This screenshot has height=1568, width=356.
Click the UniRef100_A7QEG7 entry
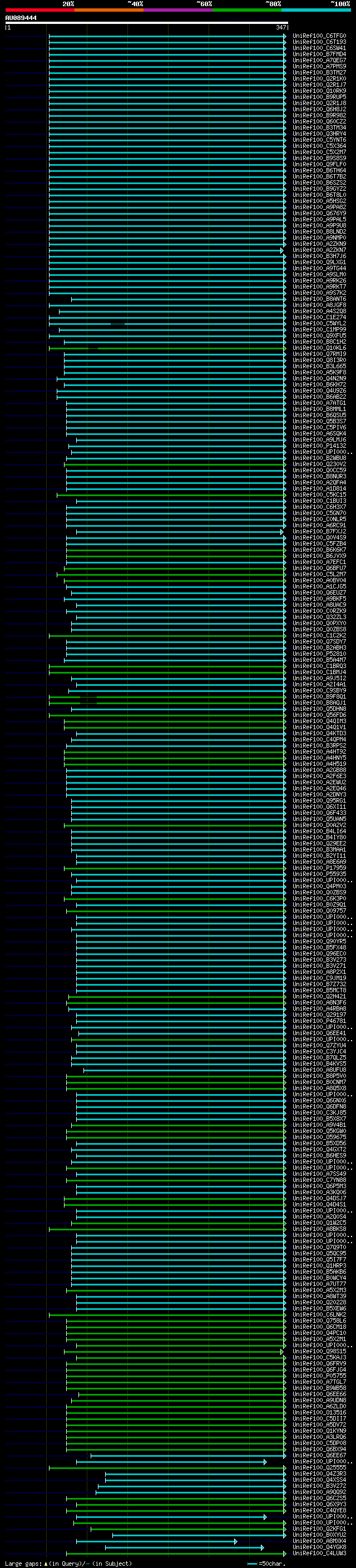point(319,60)
